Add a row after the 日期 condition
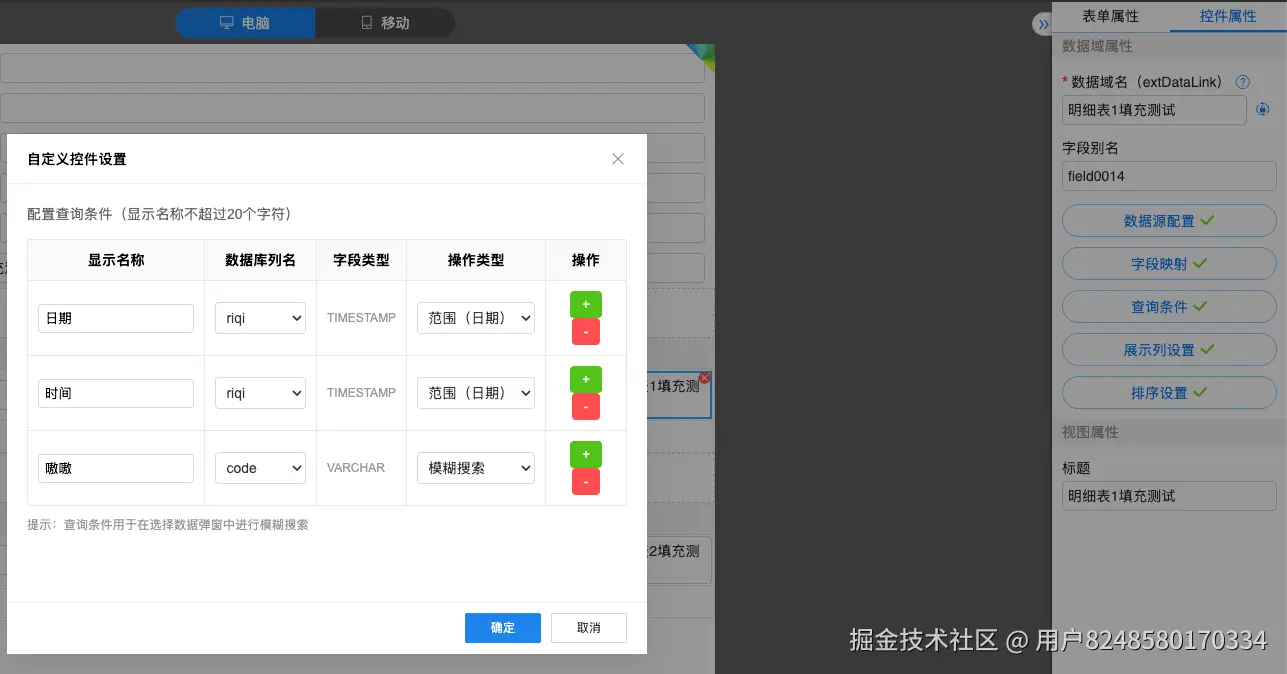1287x674 pixels. (586, 304)
